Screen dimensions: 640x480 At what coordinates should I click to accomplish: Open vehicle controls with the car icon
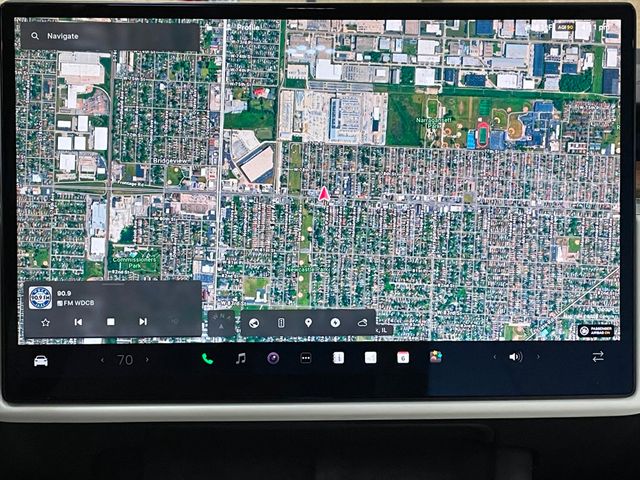(x=40, y=361)
